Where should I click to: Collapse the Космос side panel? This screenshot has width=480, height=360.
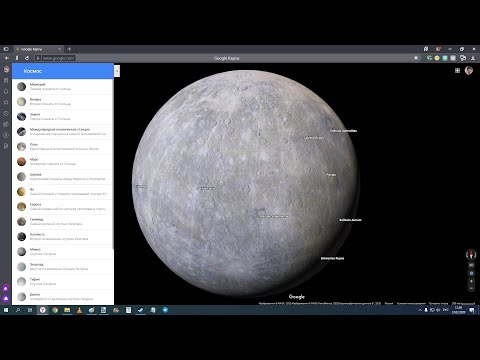click(x=117, y=71)
